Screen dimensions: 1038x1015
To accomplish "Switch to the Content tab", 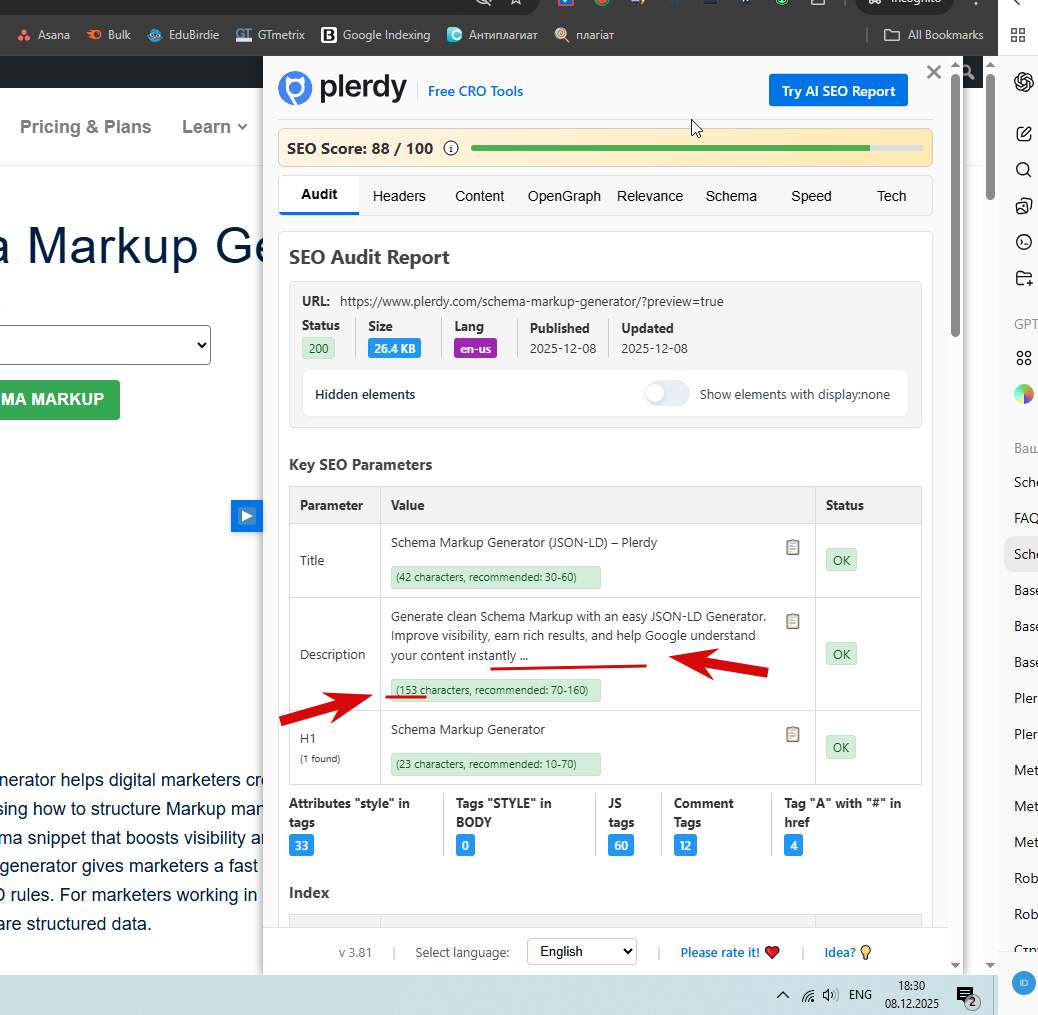I will 479,196.
